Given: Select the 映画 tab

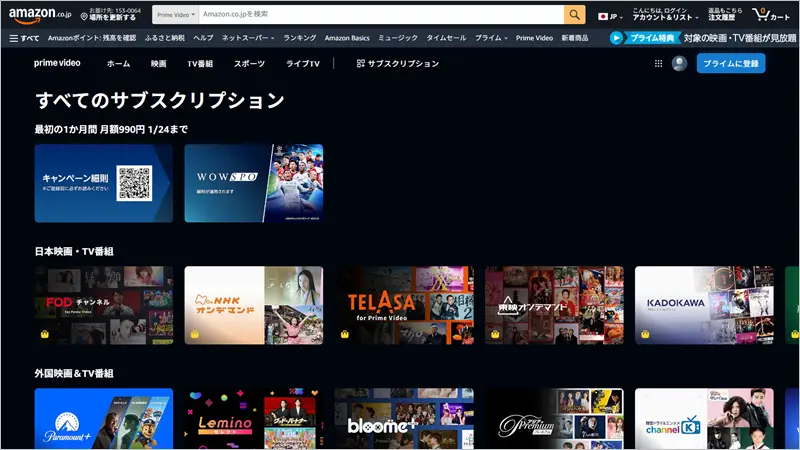Looking at the screenshot, I should point(159,63).
